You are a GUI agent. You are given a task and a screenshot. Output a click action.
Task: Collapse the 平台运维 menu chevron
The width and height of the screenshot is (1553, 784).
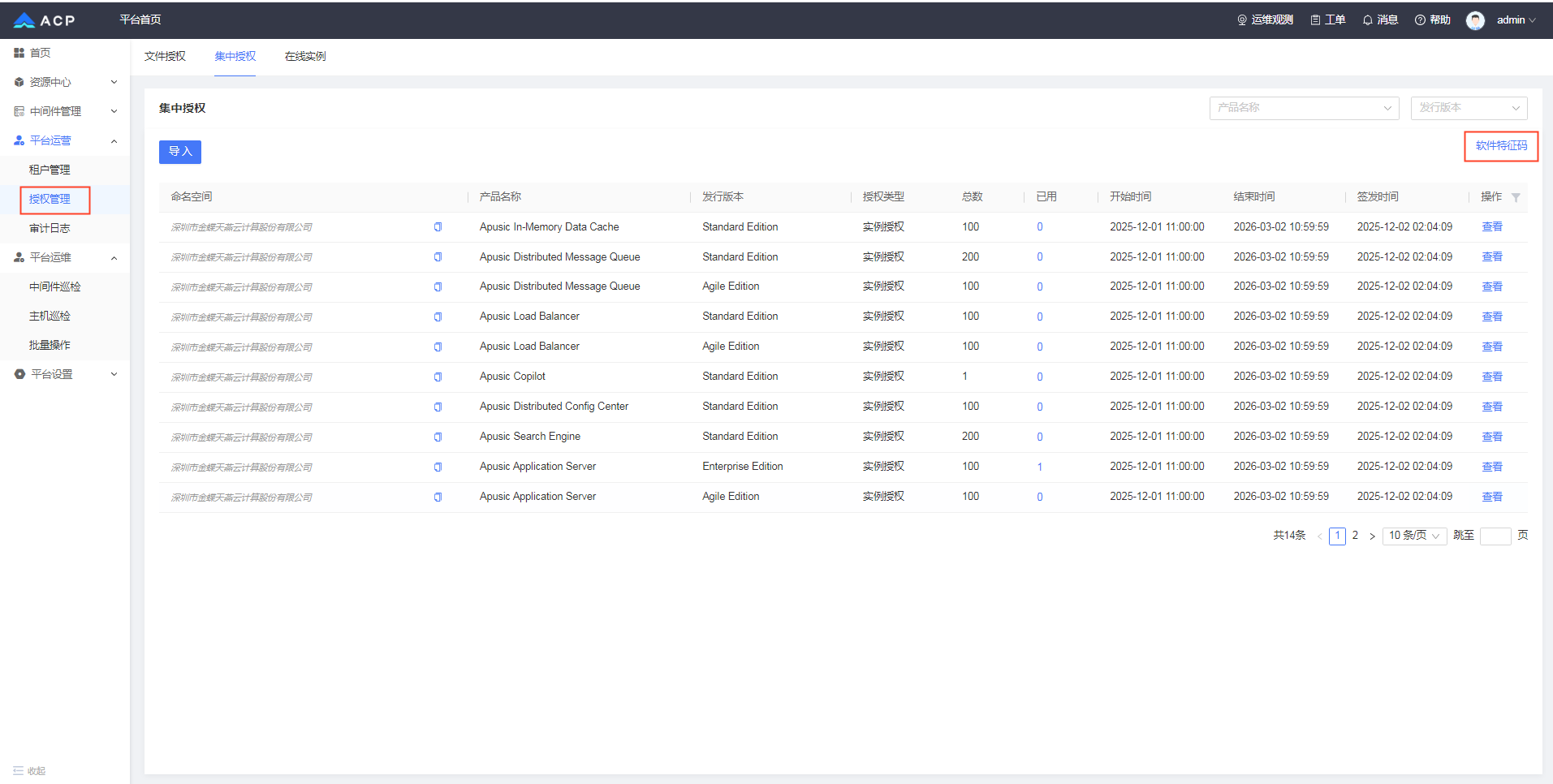(114, 258)
